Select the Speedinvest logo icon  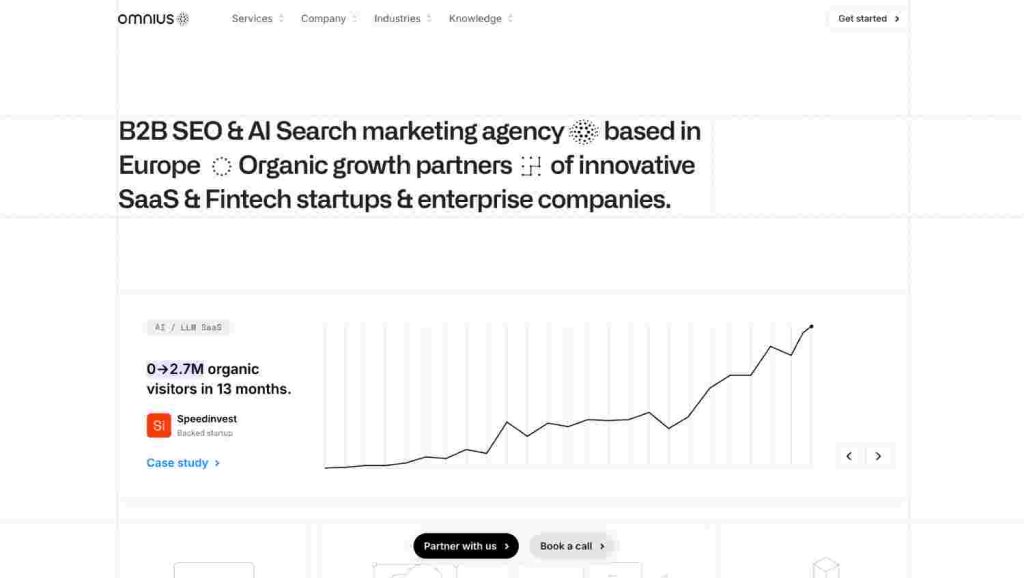[x=158, y=425]
